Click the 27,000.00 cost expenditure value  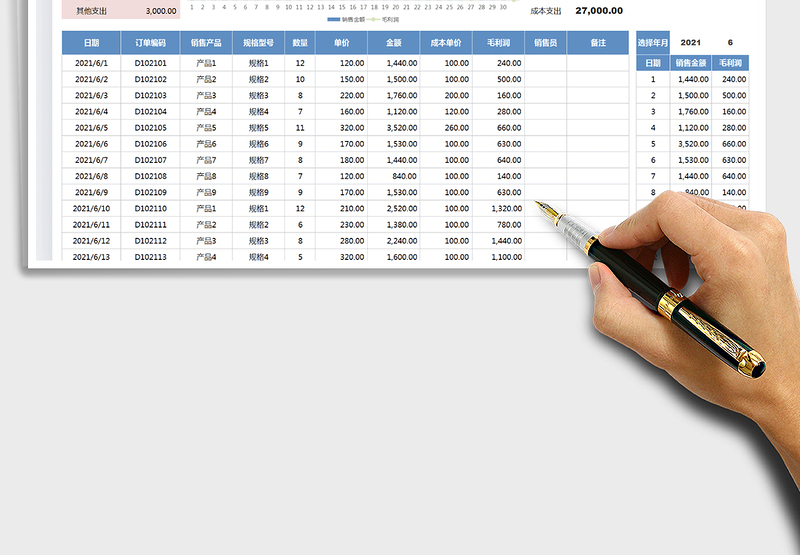[x=598, y=11]
